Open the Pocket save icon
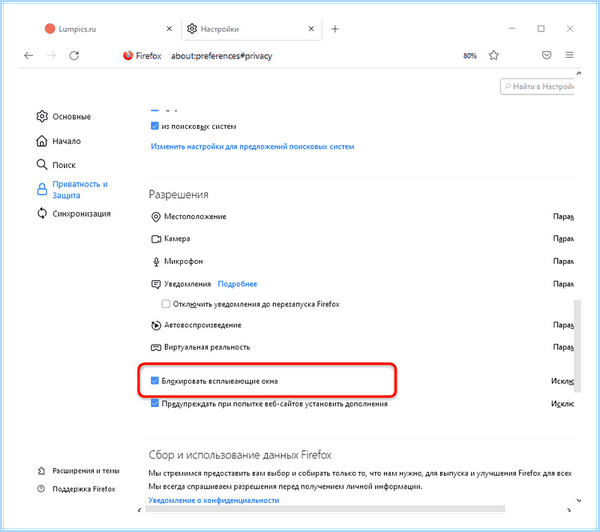600x532 pixels. 547,55
